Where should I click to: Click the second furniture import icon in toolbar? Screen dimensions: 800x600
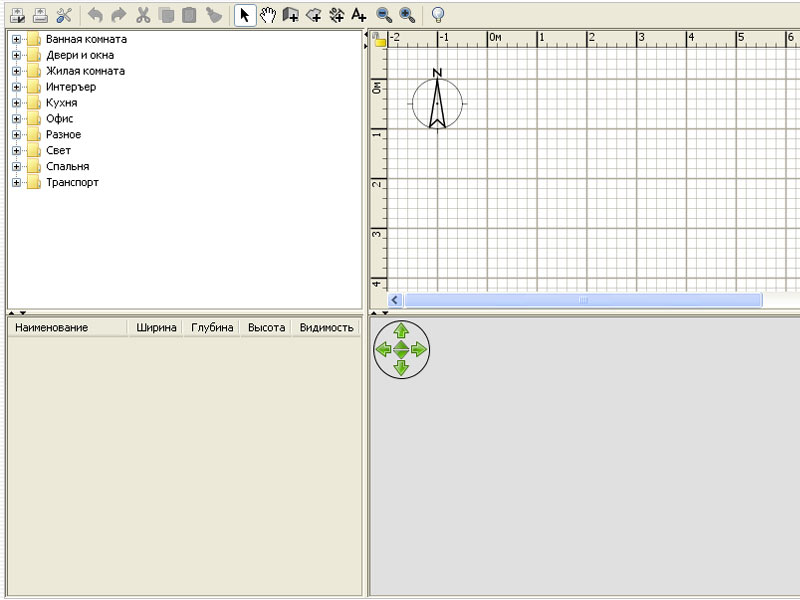[x=40, y=15]
